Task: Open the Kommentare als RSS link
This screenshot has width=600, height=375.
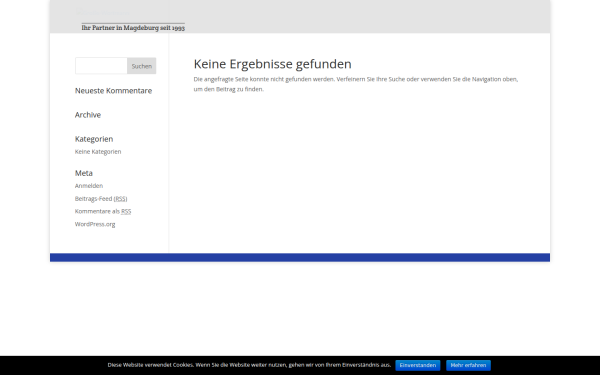Action: tap(103, 211)
